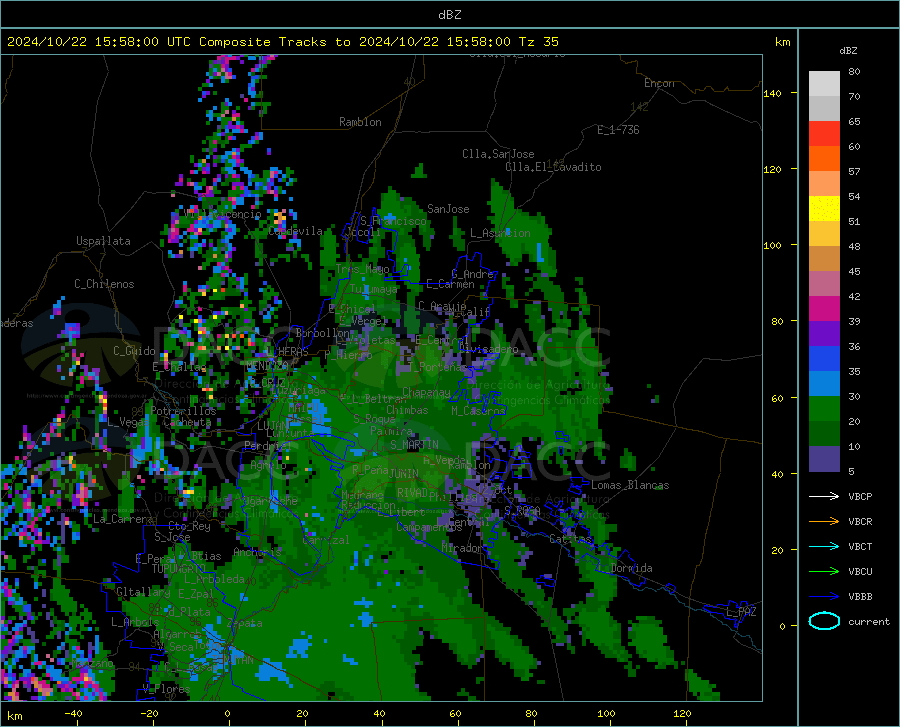900x727 pixels.
Task: Click the '120' tick on horizontal axis
Action: (x=682, y=713)
